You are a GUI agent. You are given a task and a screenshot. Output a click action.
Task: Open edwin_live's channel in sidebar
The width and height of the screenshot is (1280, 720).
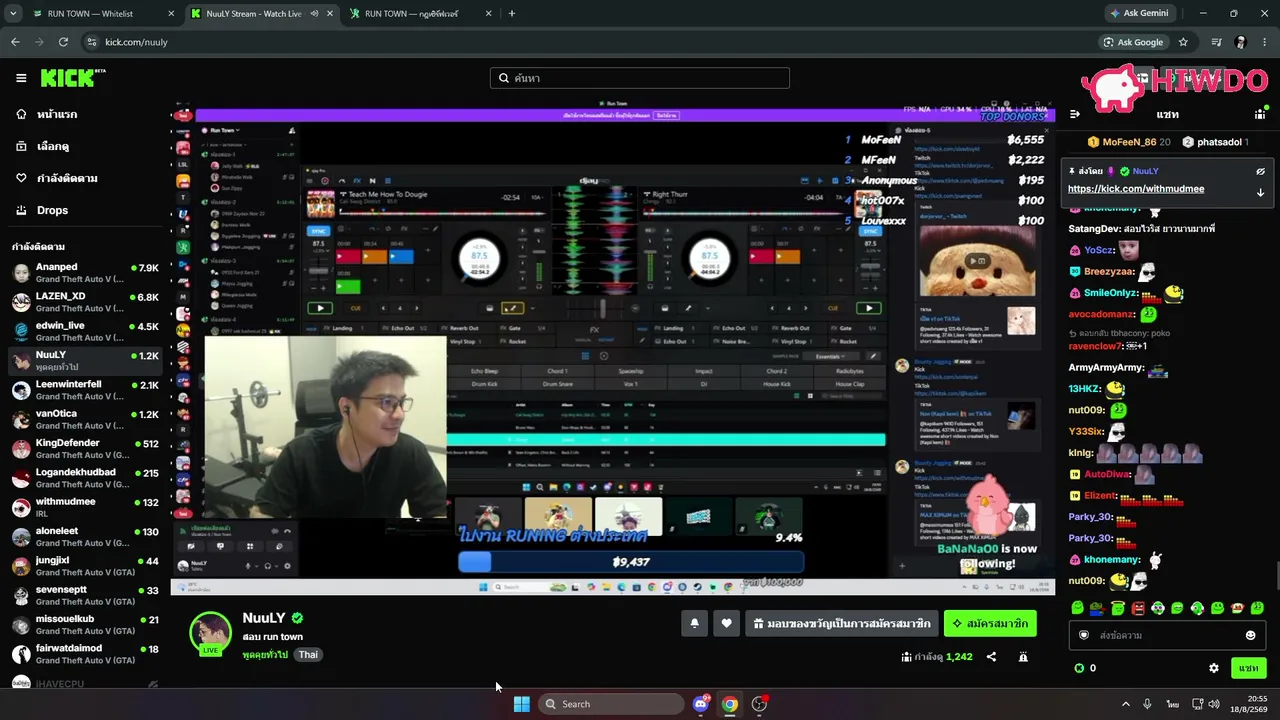click(85, 331)
